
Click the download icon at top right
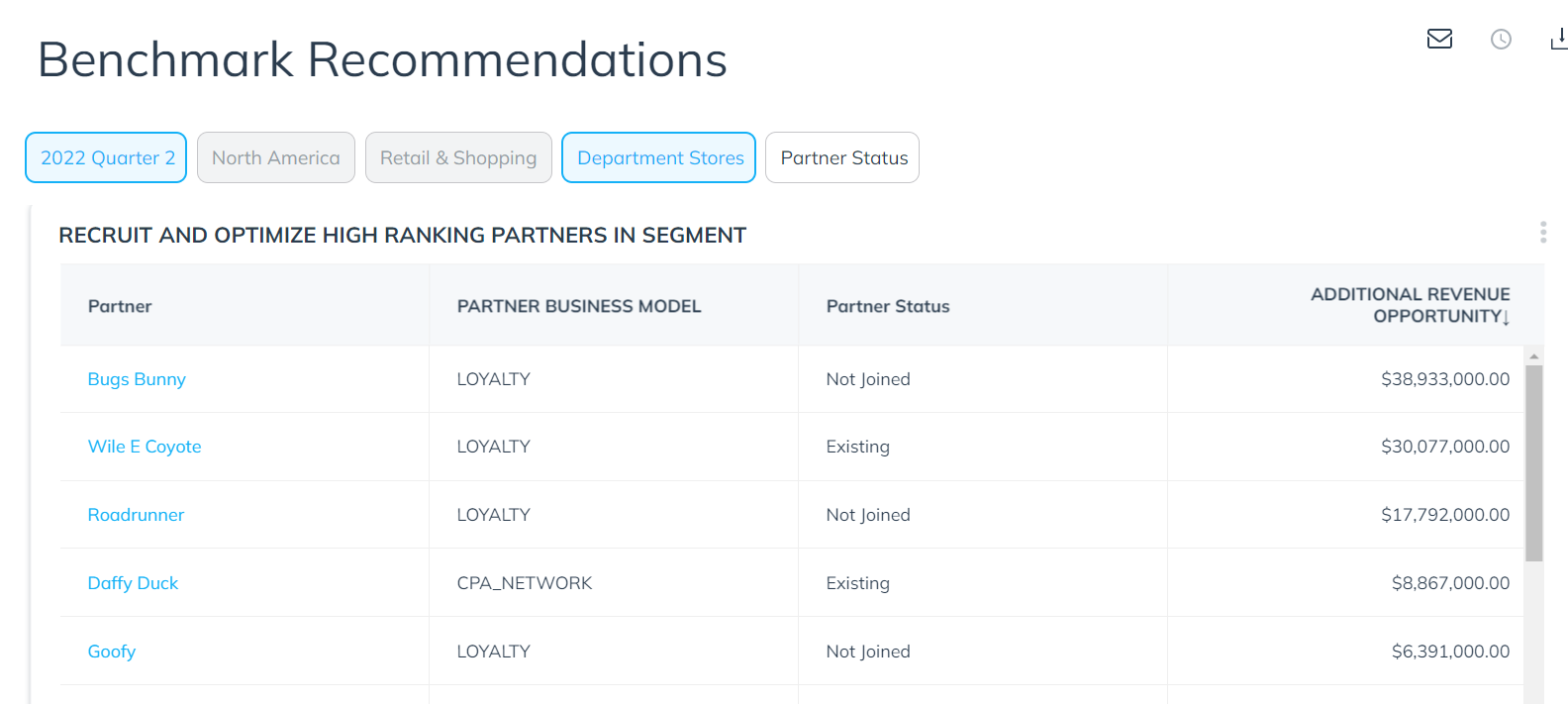tap(1559, 39)
